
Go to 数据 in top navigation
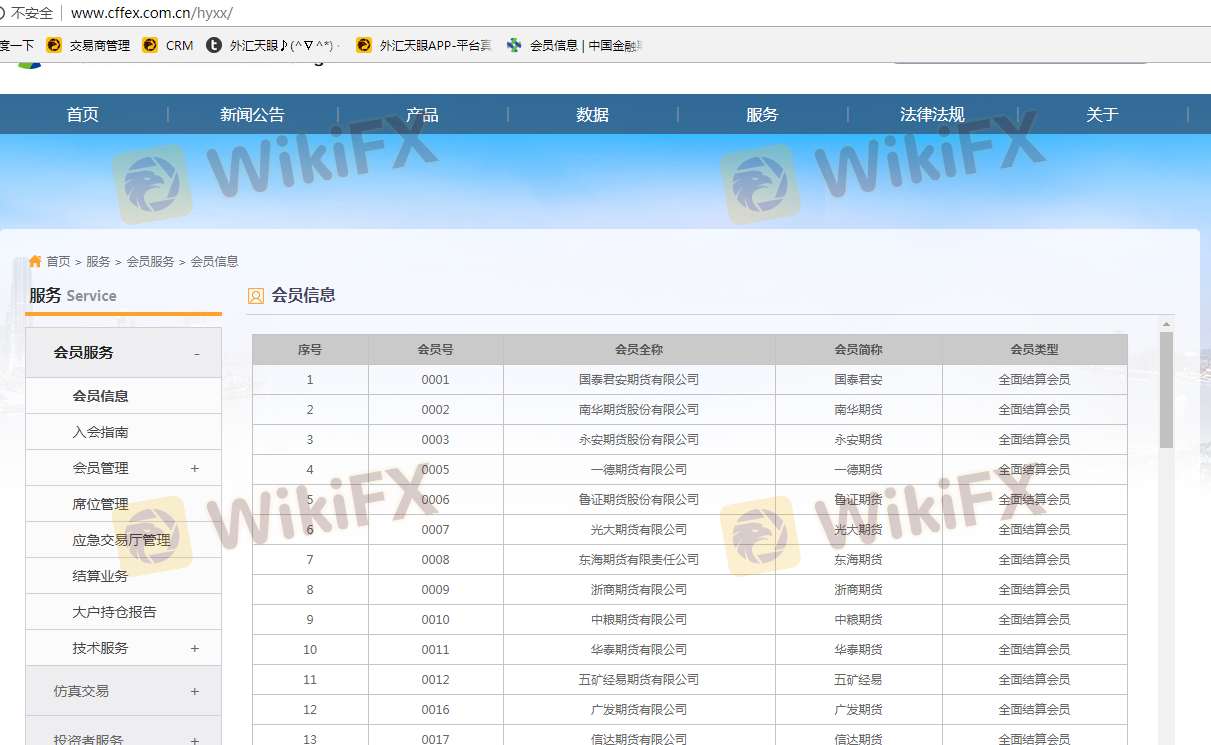click(x=592, y=115)
